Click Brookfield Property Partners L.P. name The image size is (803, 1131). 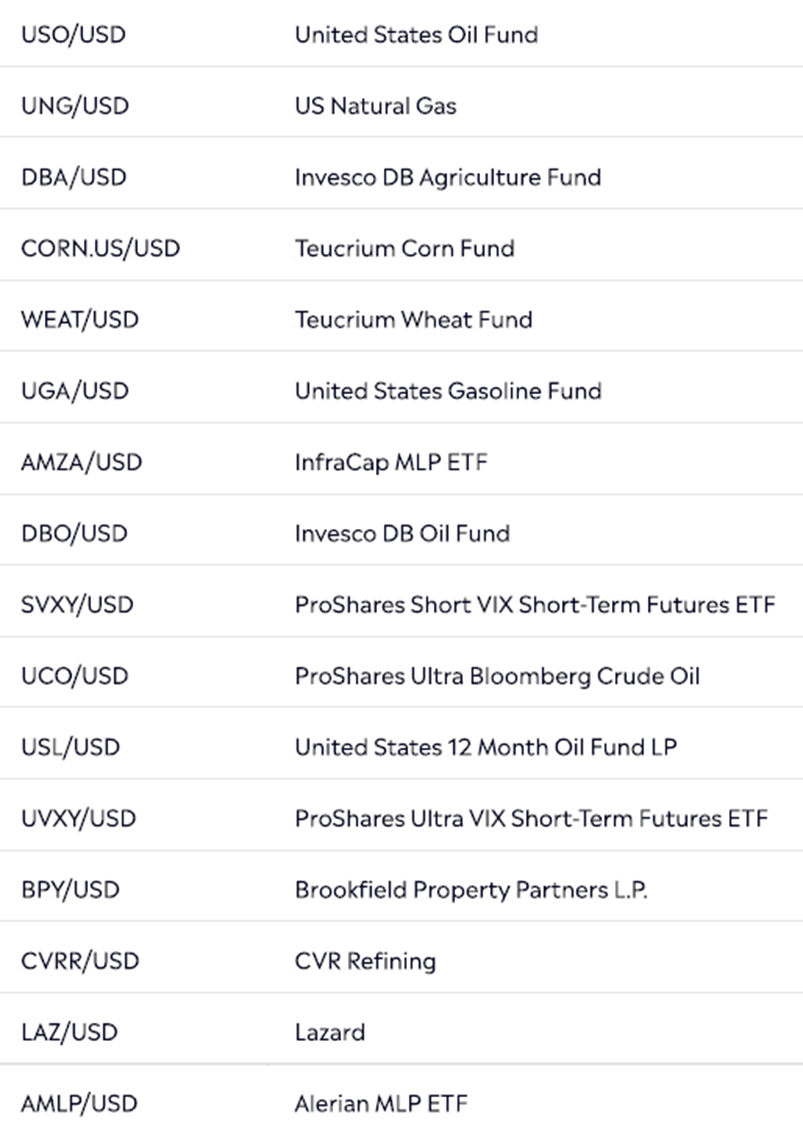point(471,889)
